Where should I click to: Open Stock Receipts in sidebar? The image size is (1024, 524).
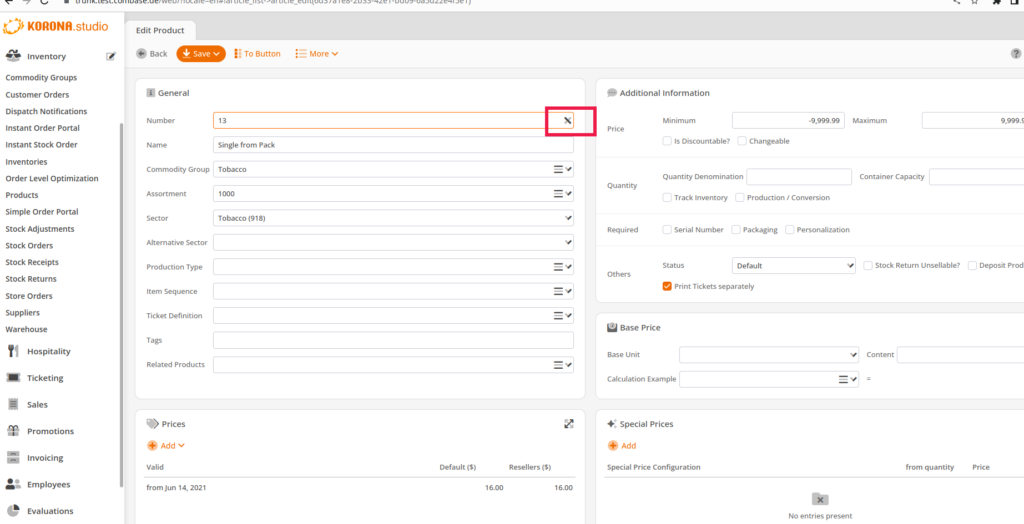tap(32, 262)
